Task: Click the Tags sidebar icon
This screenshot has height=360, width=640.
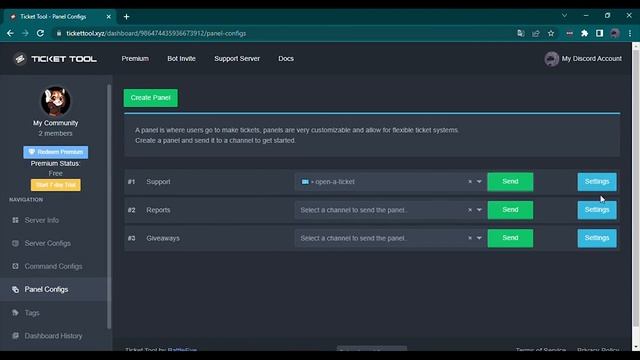Action: pos(16,313)
